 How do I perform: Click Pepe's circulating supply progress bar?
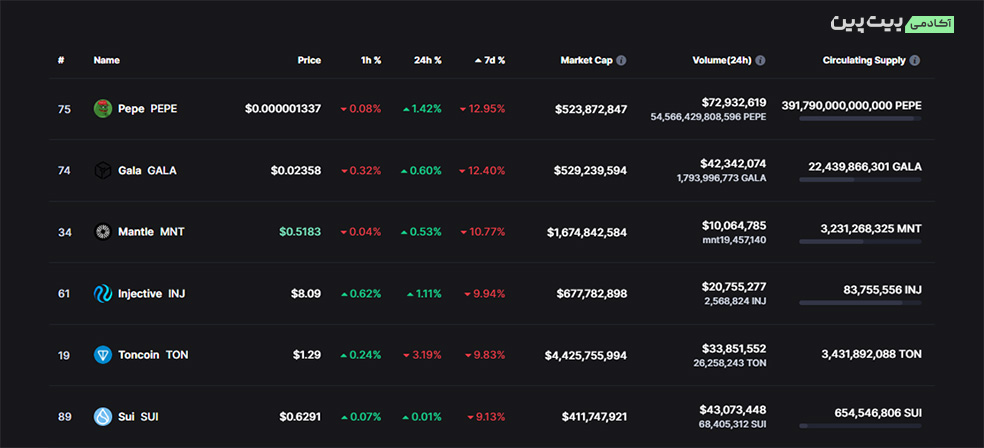point(860,119)
